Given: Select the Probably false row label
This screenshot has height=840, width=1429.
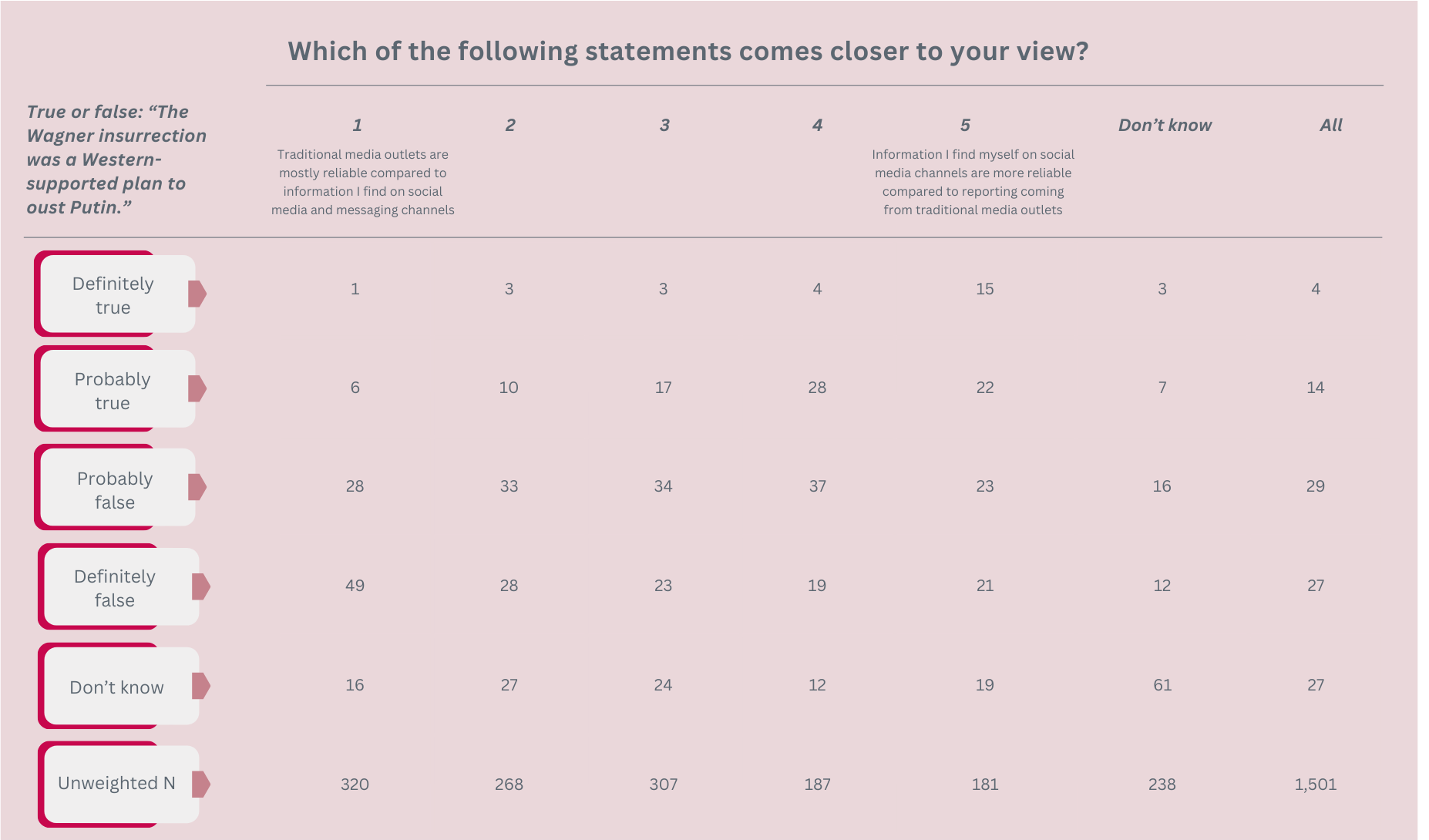Looking at the screenshot, I should click(x=115, y=490).
